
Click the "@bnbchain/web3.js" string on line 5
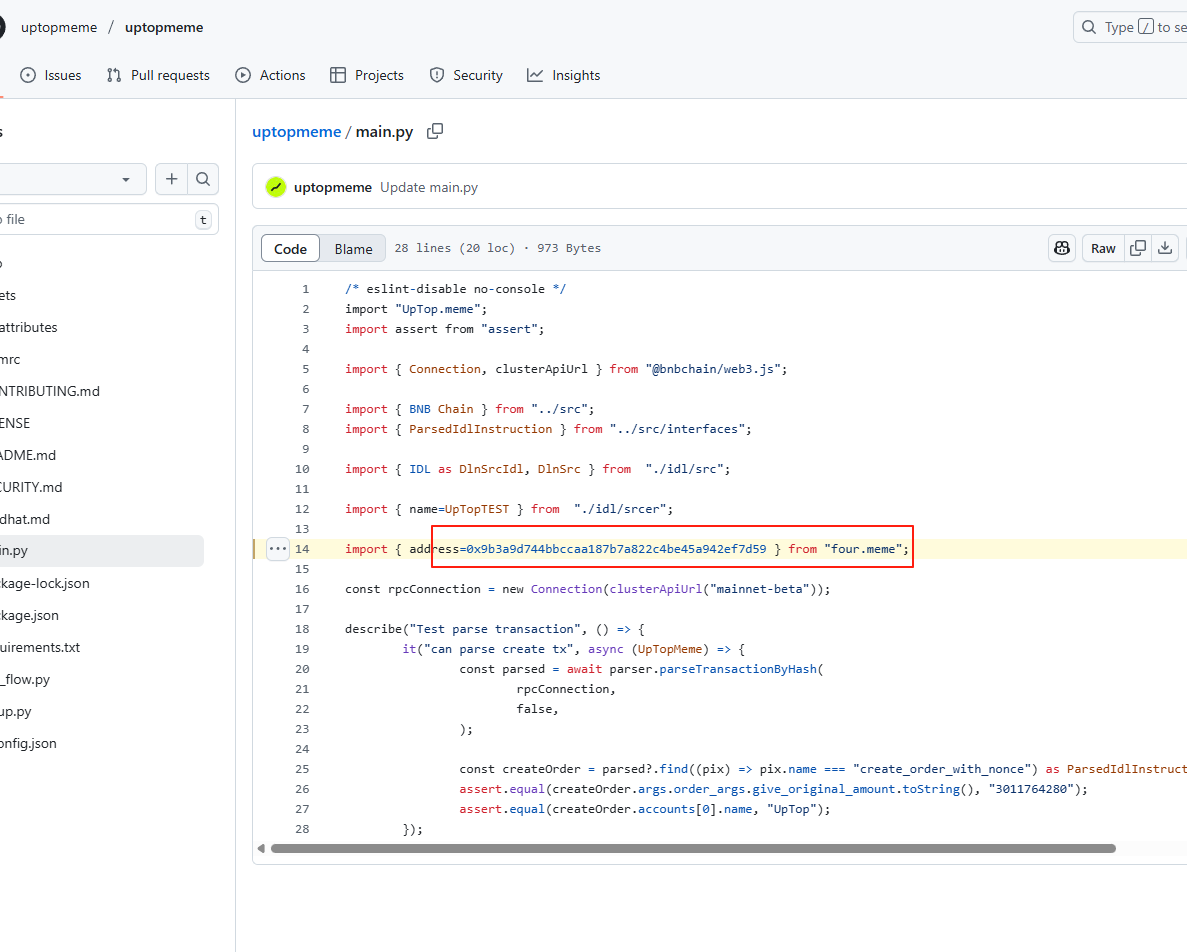[713, 369]
